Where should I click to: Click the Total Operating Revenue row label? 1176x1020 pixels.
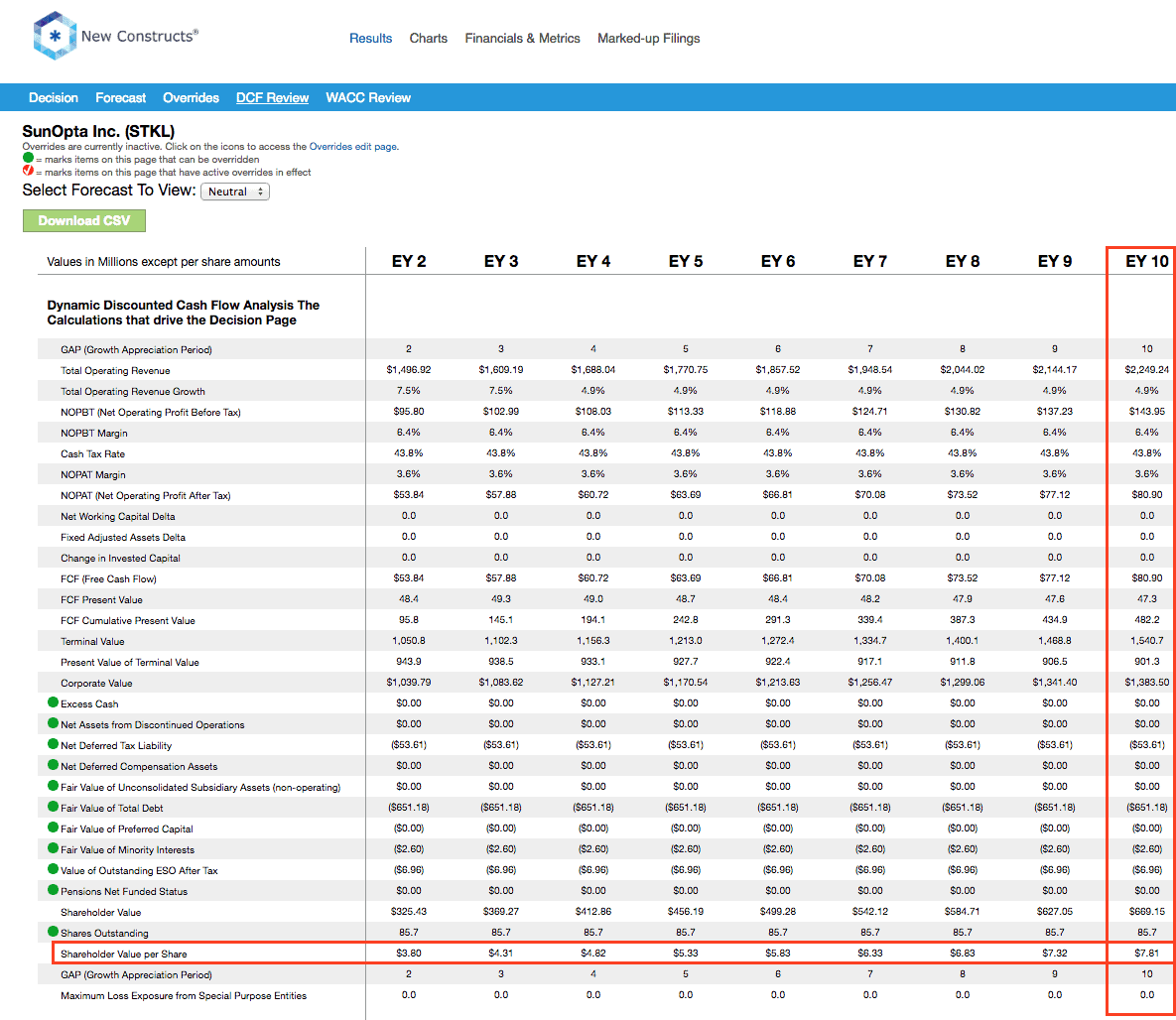(115, 370)
